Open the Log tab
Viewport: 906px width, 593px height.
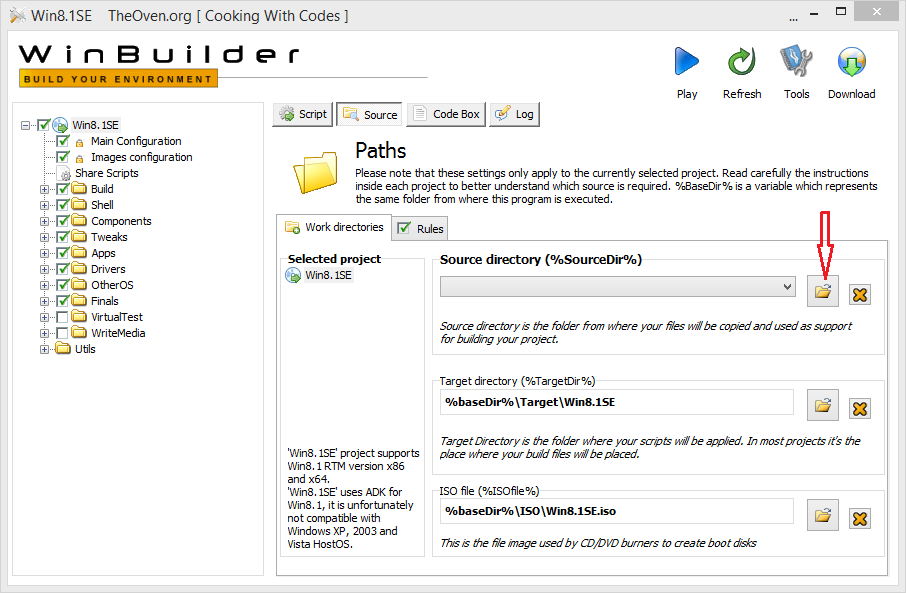pyautogui.click(x=514, y=114)
